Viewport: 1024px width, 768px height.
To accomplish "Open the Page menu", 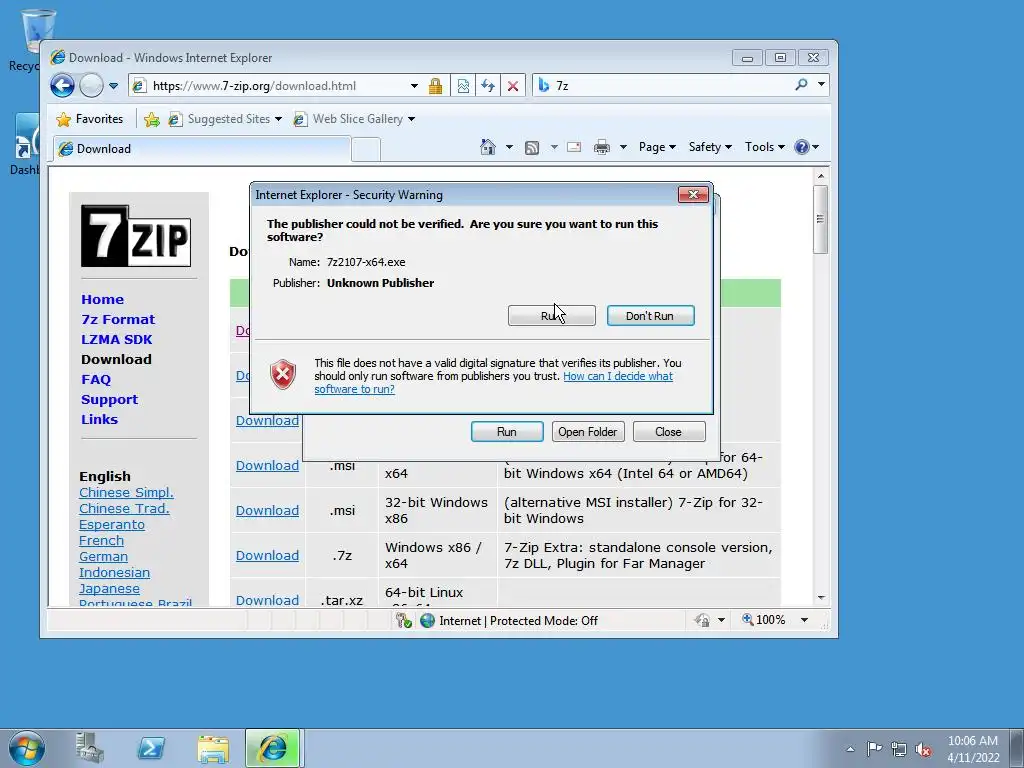I will [x=657, y=147].
